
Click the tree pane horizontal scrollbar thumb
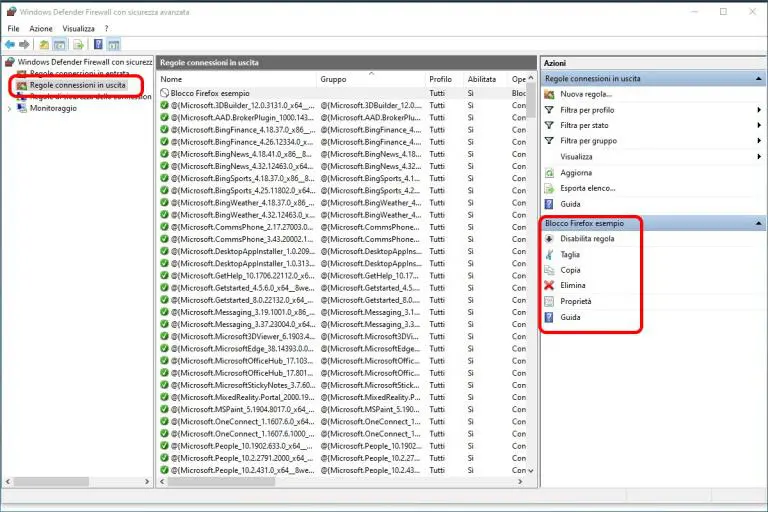(x=51, y=482)
